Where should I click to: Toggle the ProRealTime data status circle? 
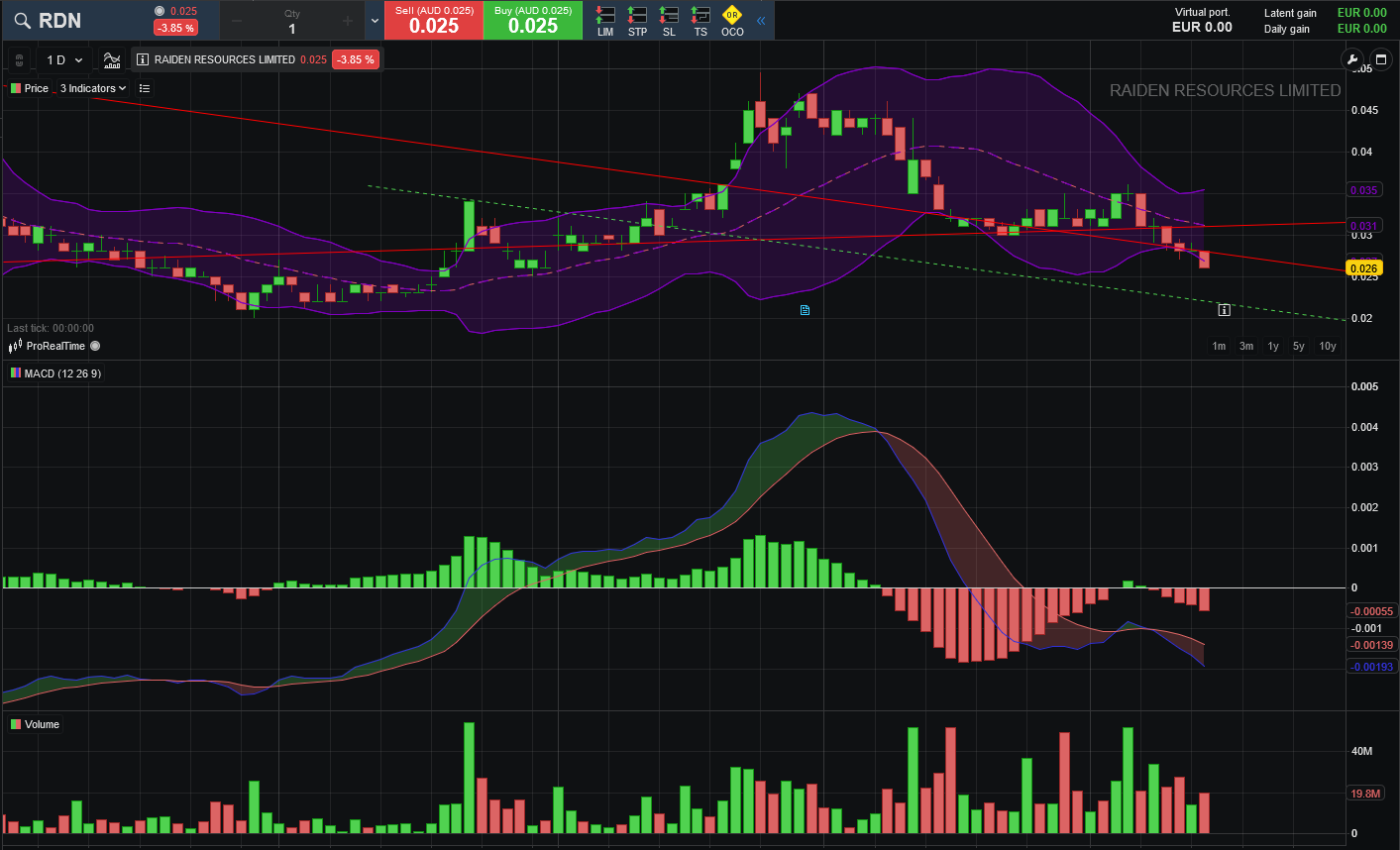click(95, 346)
